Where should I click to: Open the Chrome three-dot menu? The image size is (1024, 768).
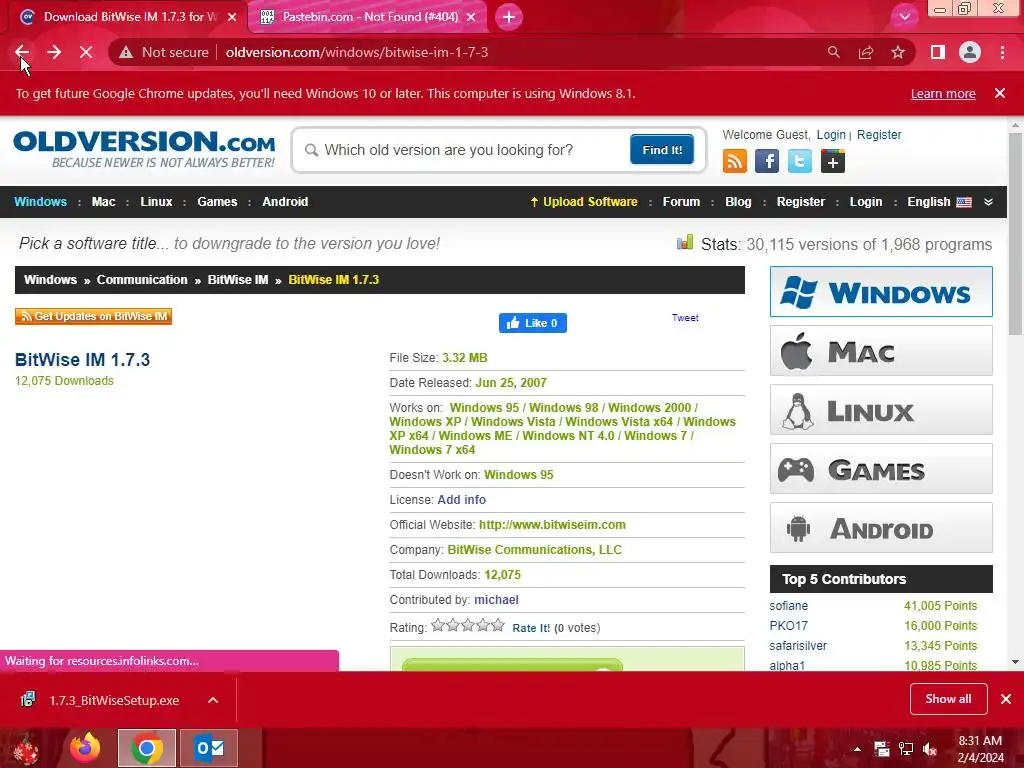pyautogui.click(x=1002, y=52)
